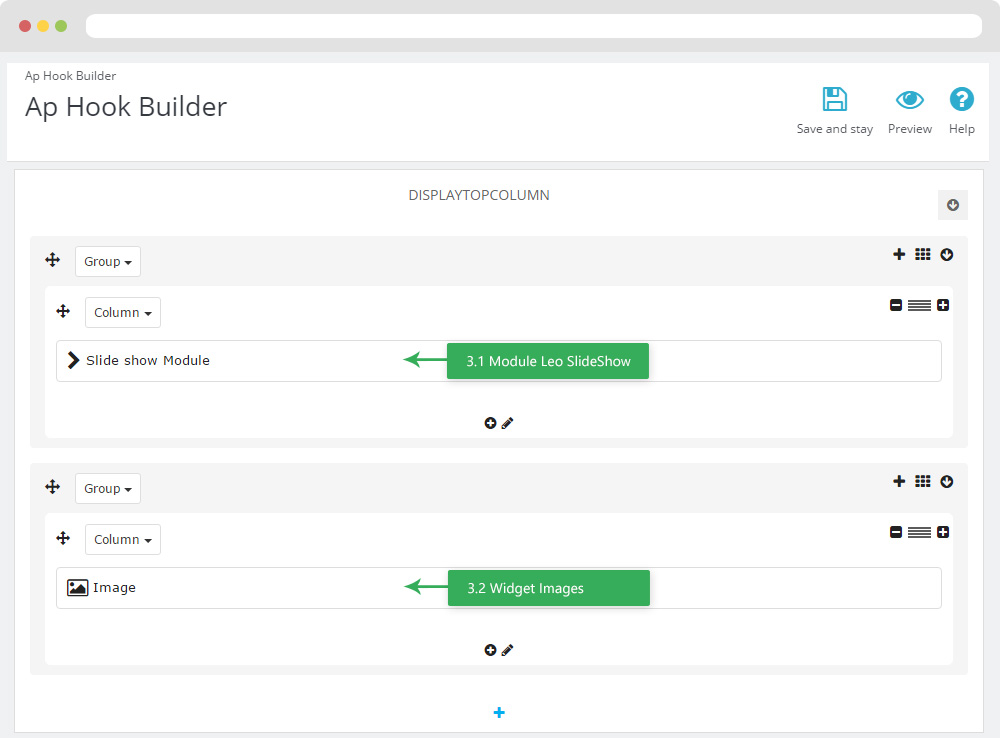1000x738 pixels.
Task: Add a column via first Group plus icon
Action: 899,255
